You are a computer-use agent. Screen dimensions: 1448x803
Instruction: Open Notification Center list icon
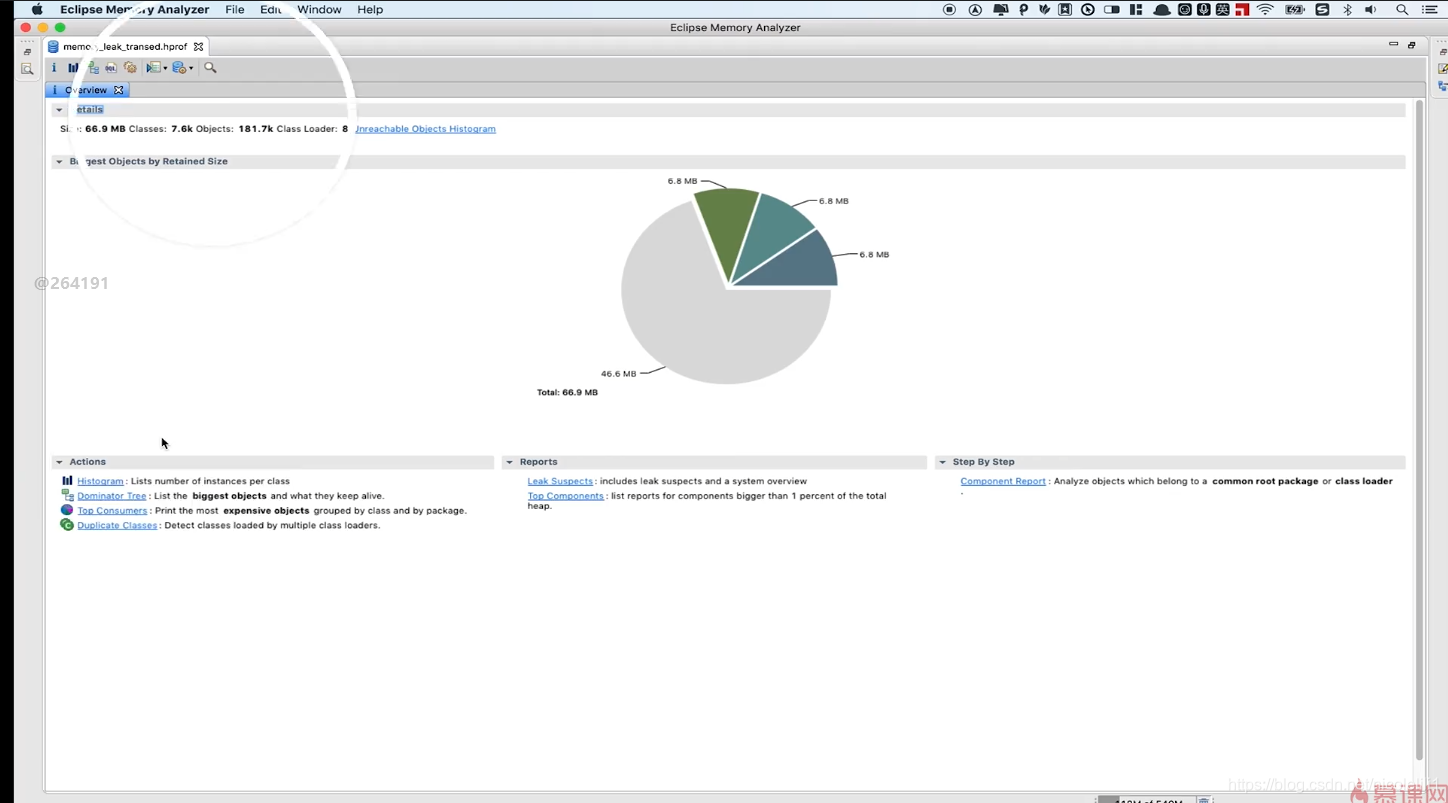[x=1430, y=9]
